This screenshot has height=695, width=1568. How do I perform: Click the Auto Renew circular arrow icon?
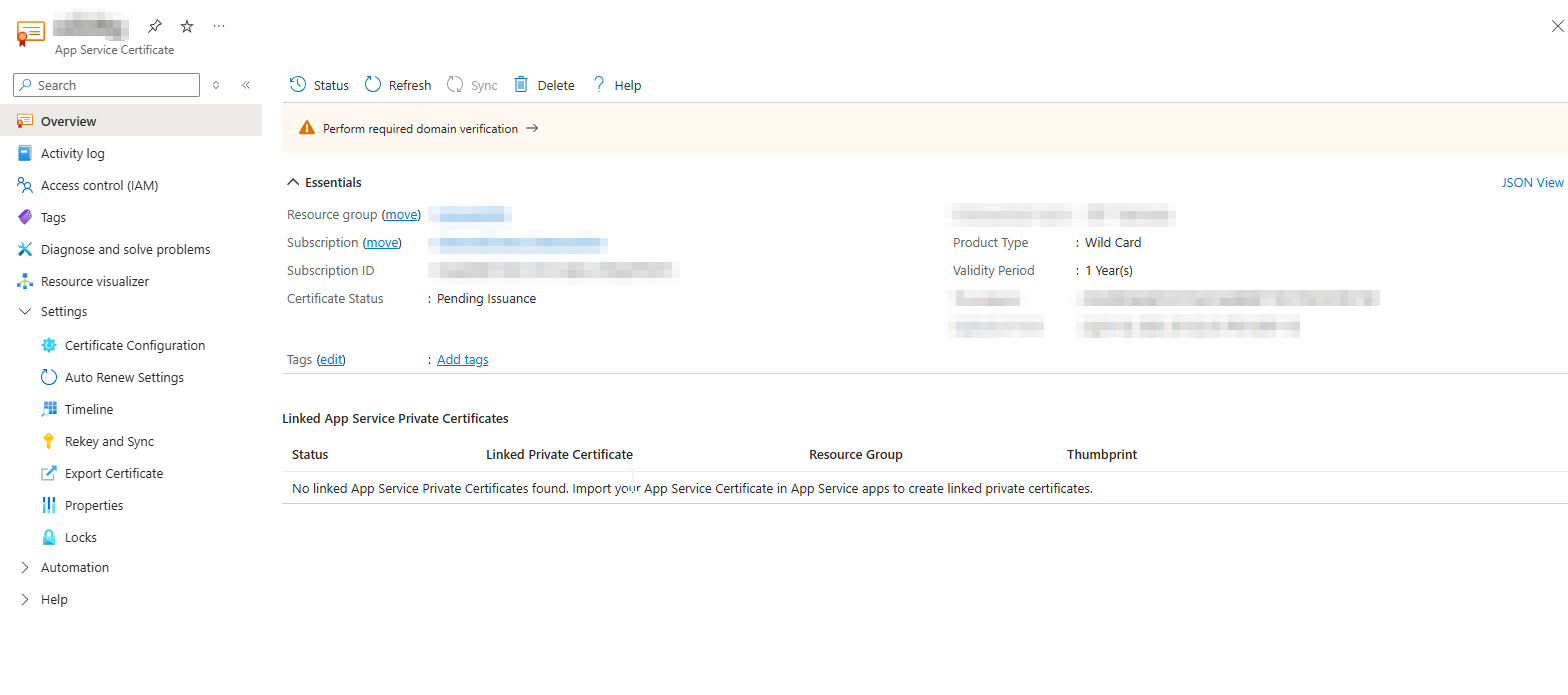tap(49, 377)
